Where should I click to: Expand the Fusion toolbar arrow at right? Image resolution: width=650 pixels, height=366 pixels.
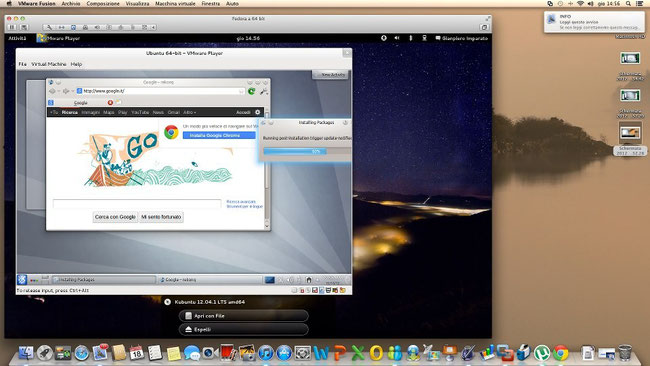click(x=153, y=27)
